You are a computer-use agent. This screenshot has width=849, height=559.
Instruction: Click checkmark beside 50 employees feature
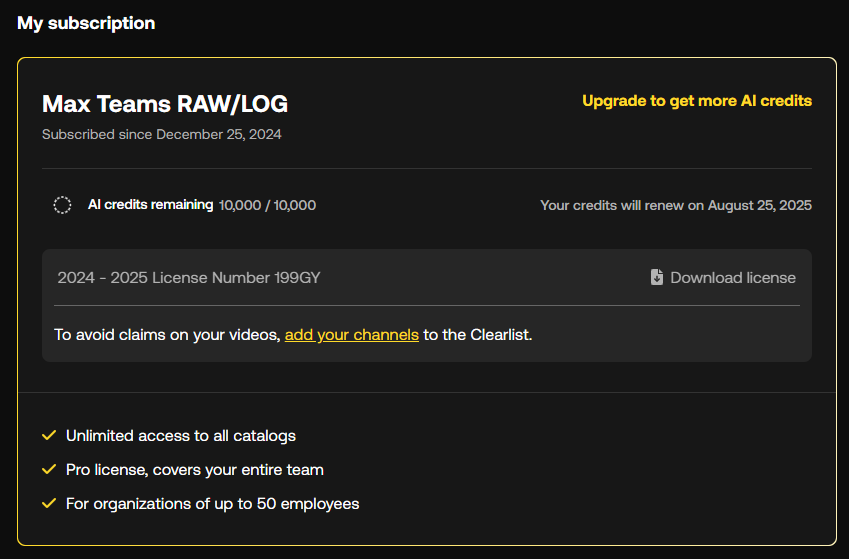coord(48,504)
